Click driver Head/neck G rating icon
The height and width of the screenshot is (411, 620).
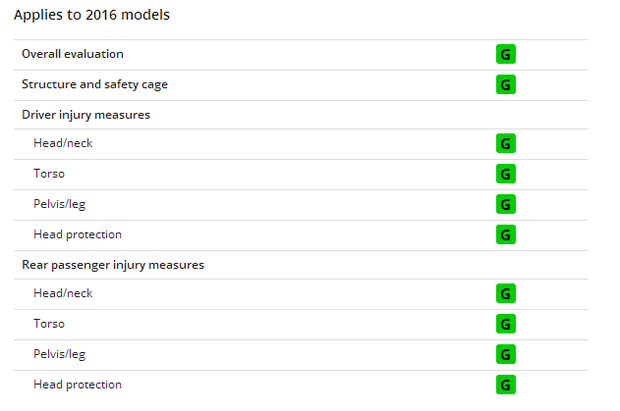pyautogui.click(x=505, y=144)
